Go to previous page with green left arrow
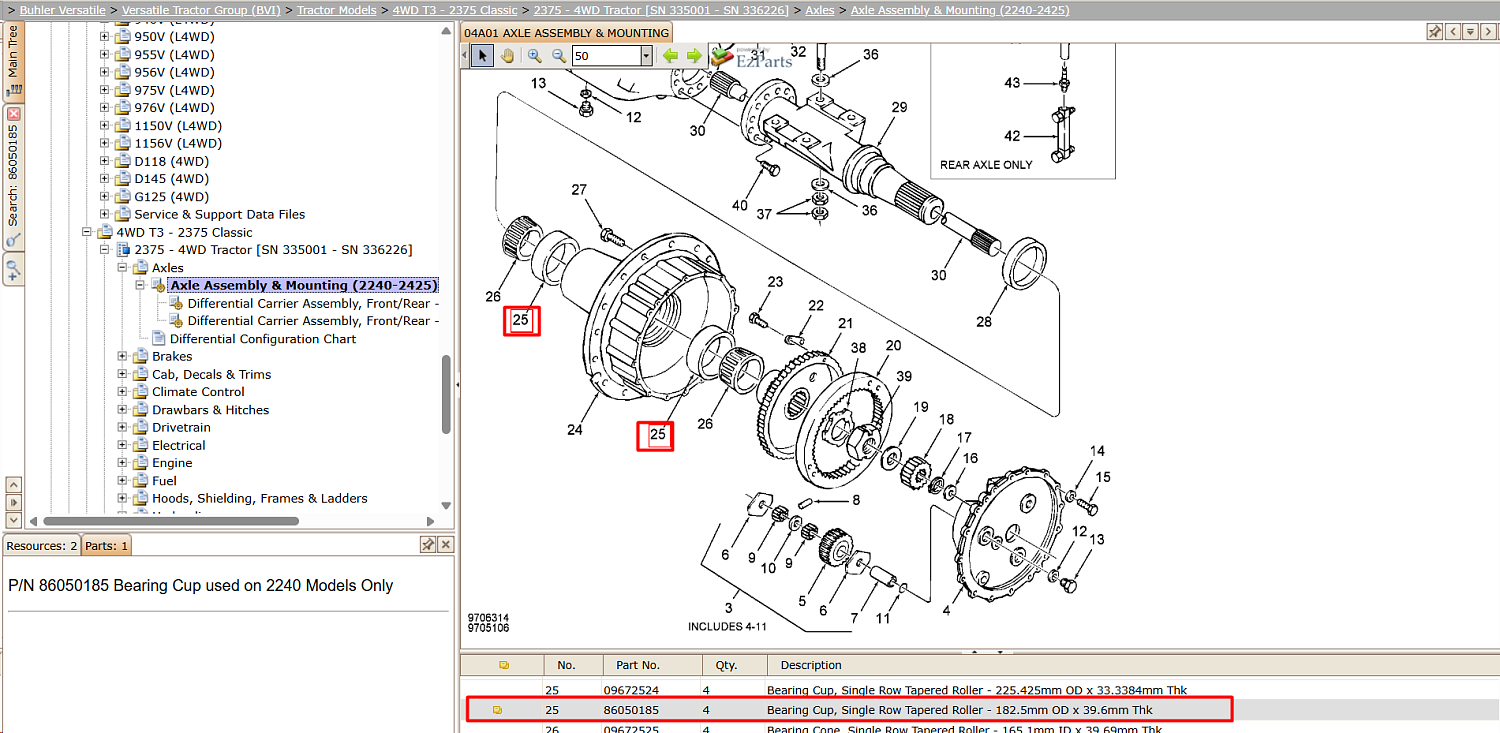 (x=670, y=56)
